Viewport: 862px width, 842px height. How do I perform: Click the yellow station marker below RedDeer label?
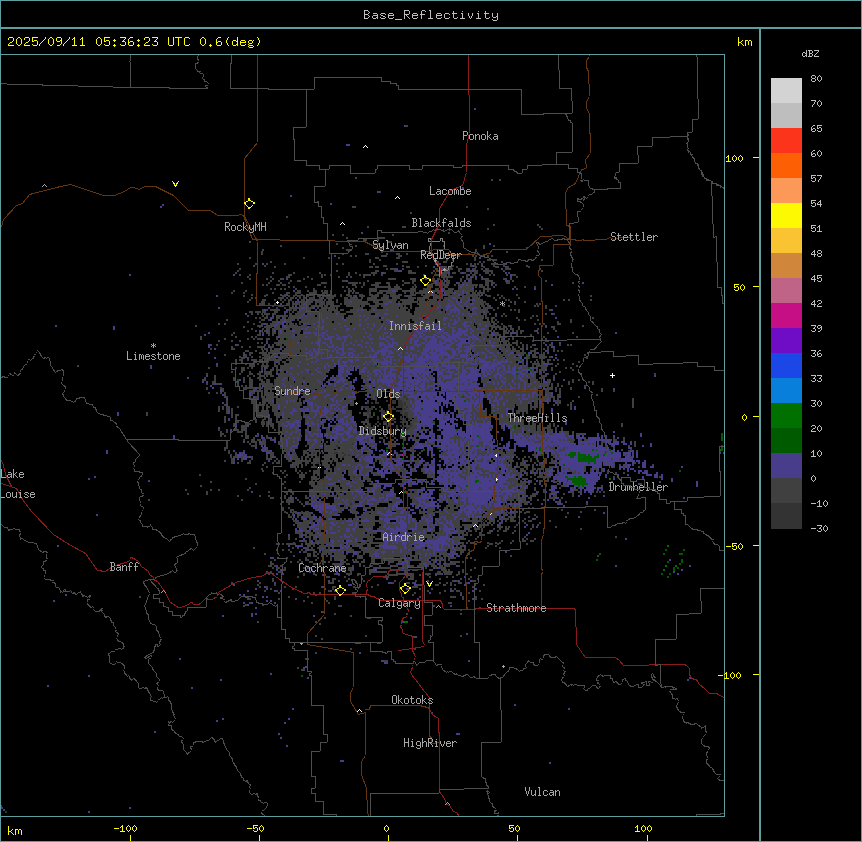(x=426, y=281)
